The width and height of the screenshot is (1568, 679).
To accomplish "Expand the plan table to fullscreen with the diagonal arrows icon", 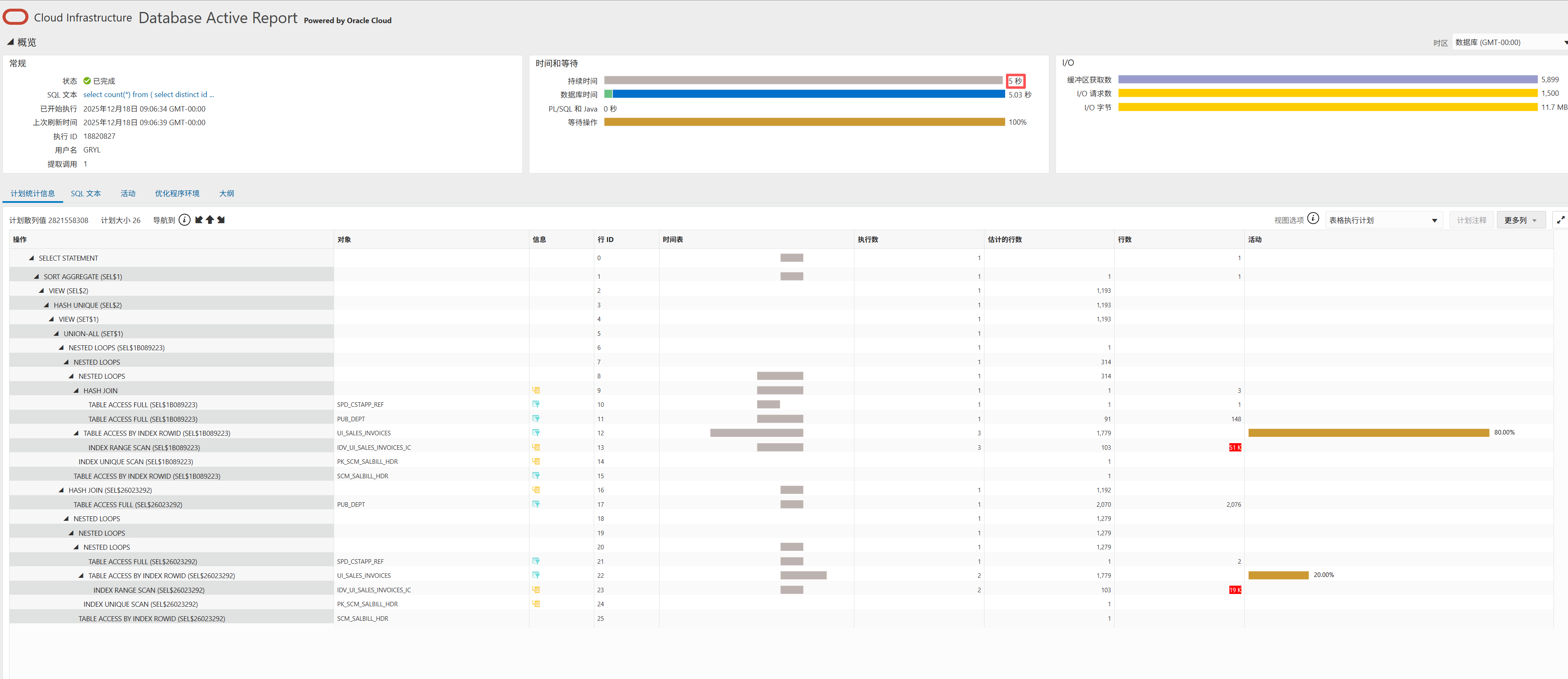I will point(1561,220).
